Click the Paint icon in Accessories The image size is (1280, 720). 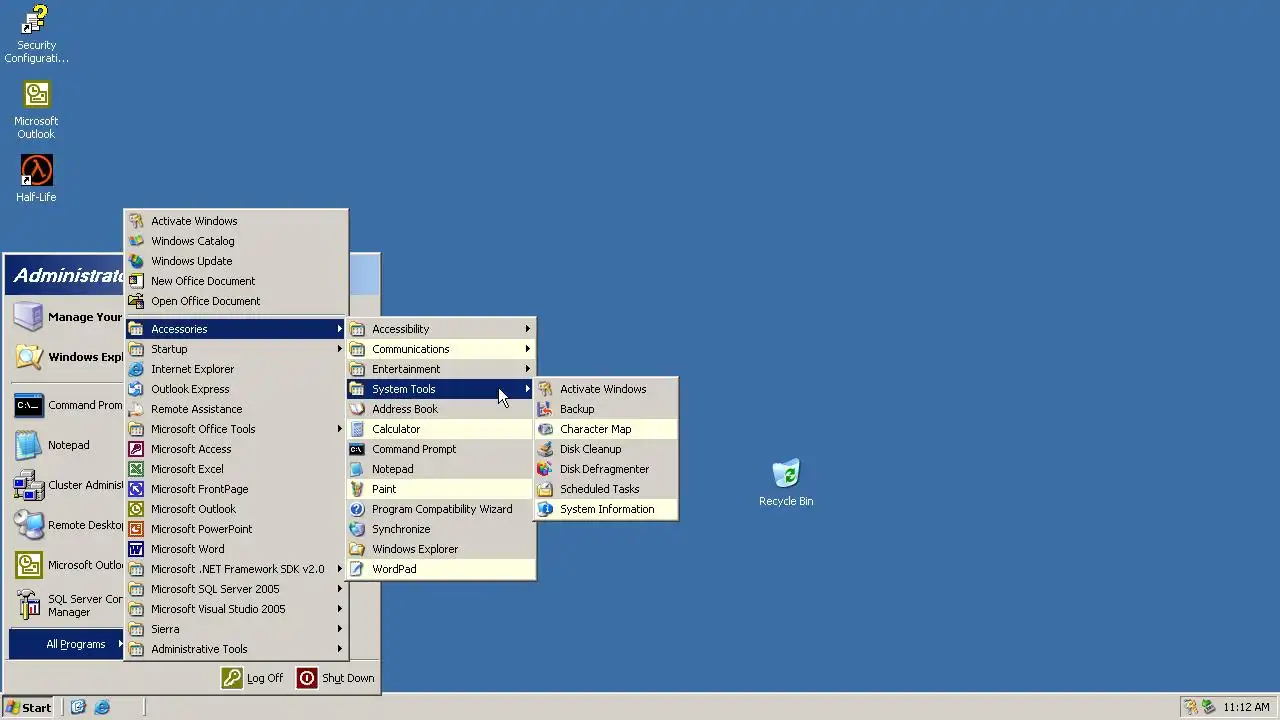pos(357,489)
